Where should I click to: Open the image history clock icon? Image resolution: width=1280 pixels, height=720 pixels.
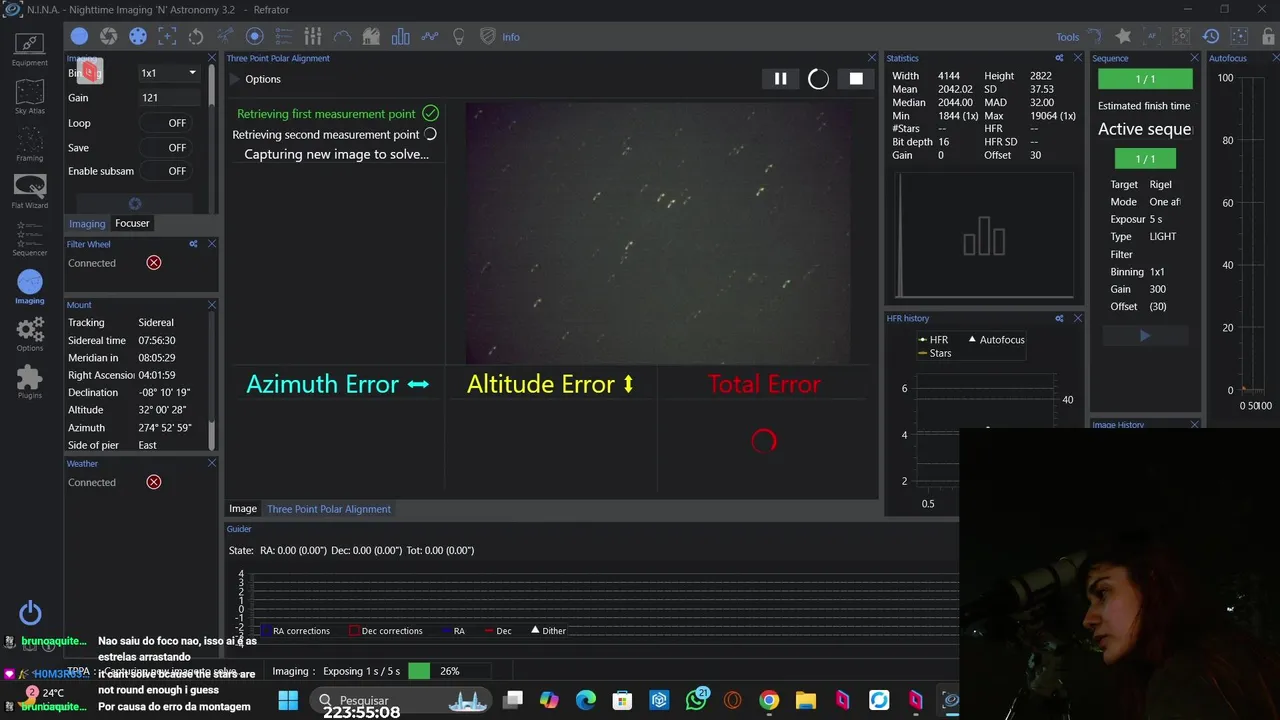[x=1211, y=37]
